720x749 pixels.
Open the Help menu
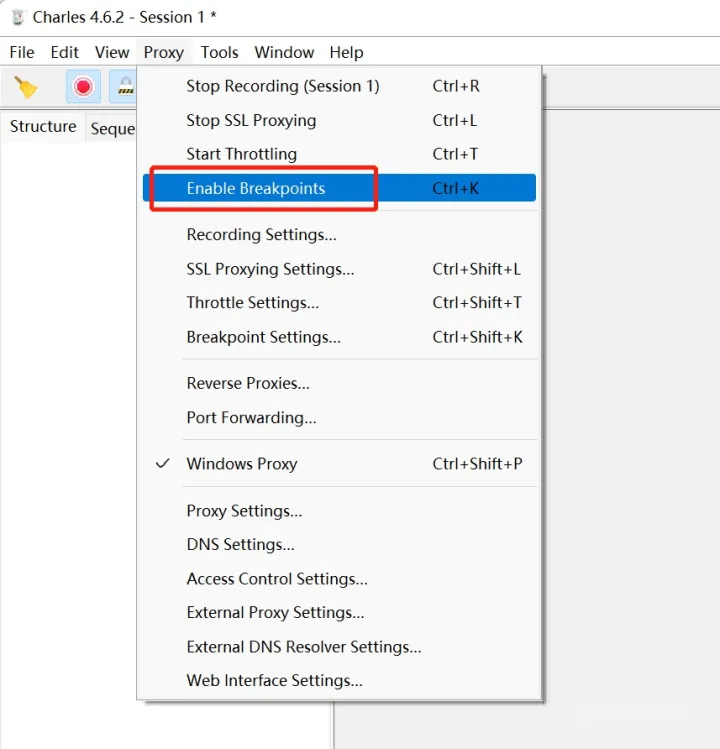coord(346,52)
